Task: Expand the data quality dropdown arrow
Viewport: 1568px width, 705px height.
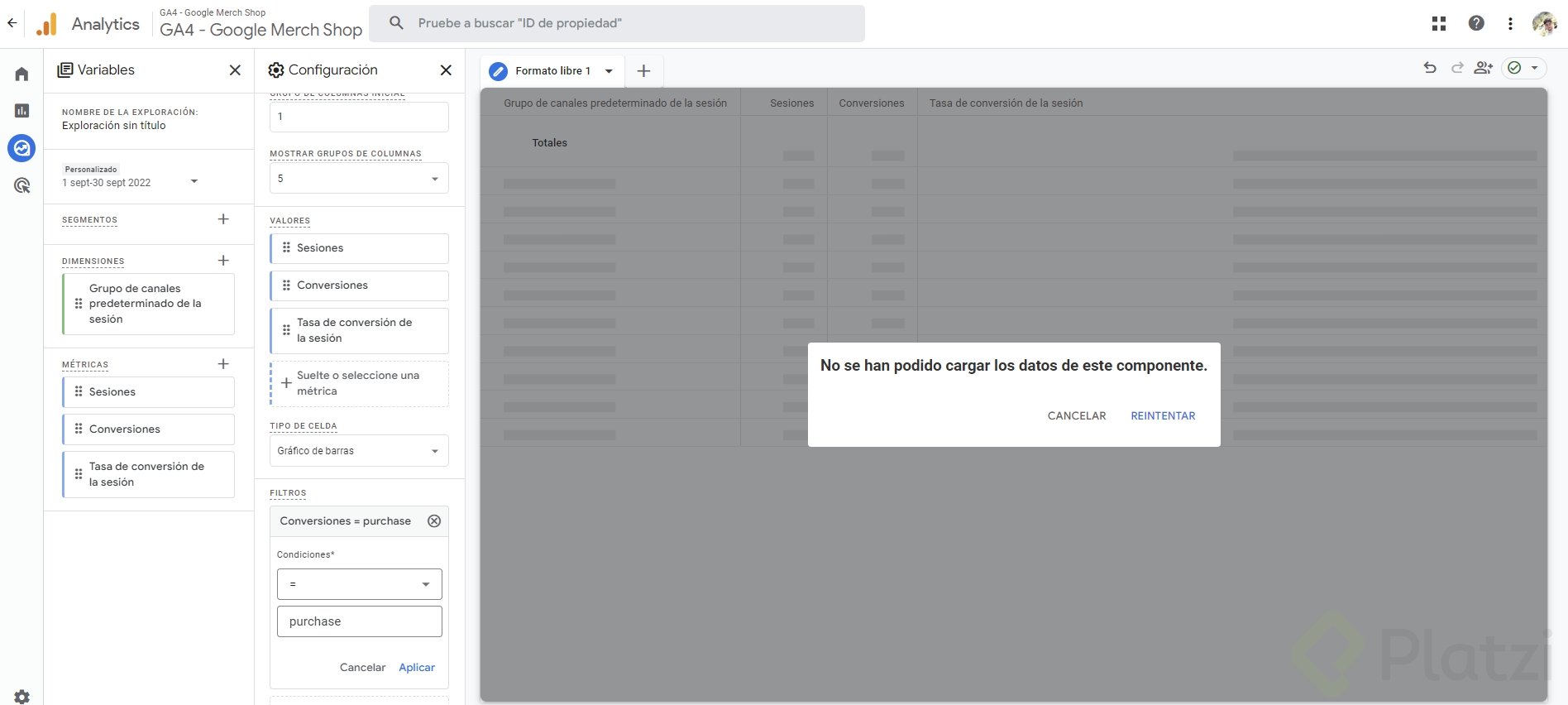Action: click(1534, 68)
